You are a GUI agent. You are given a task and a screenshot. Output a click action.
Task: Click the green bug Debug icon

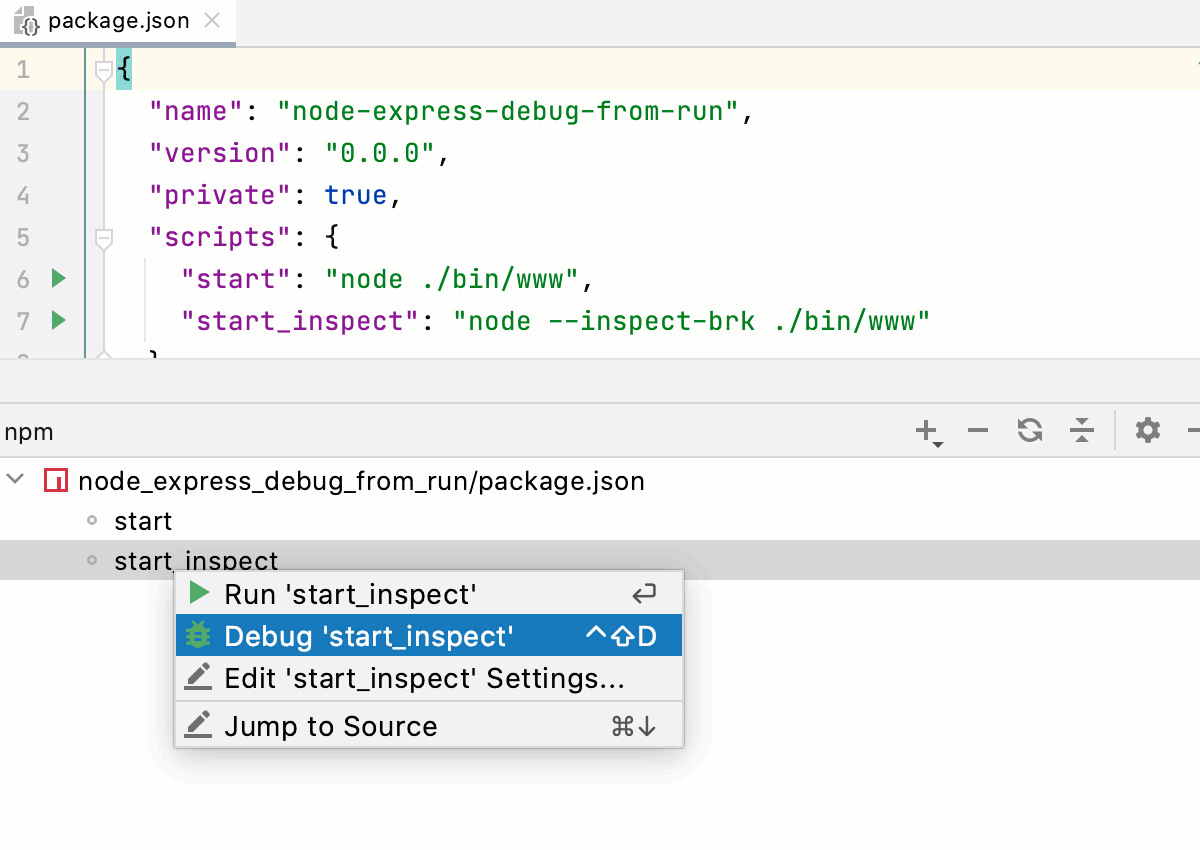pyautogui.click(x=199, y=636)
